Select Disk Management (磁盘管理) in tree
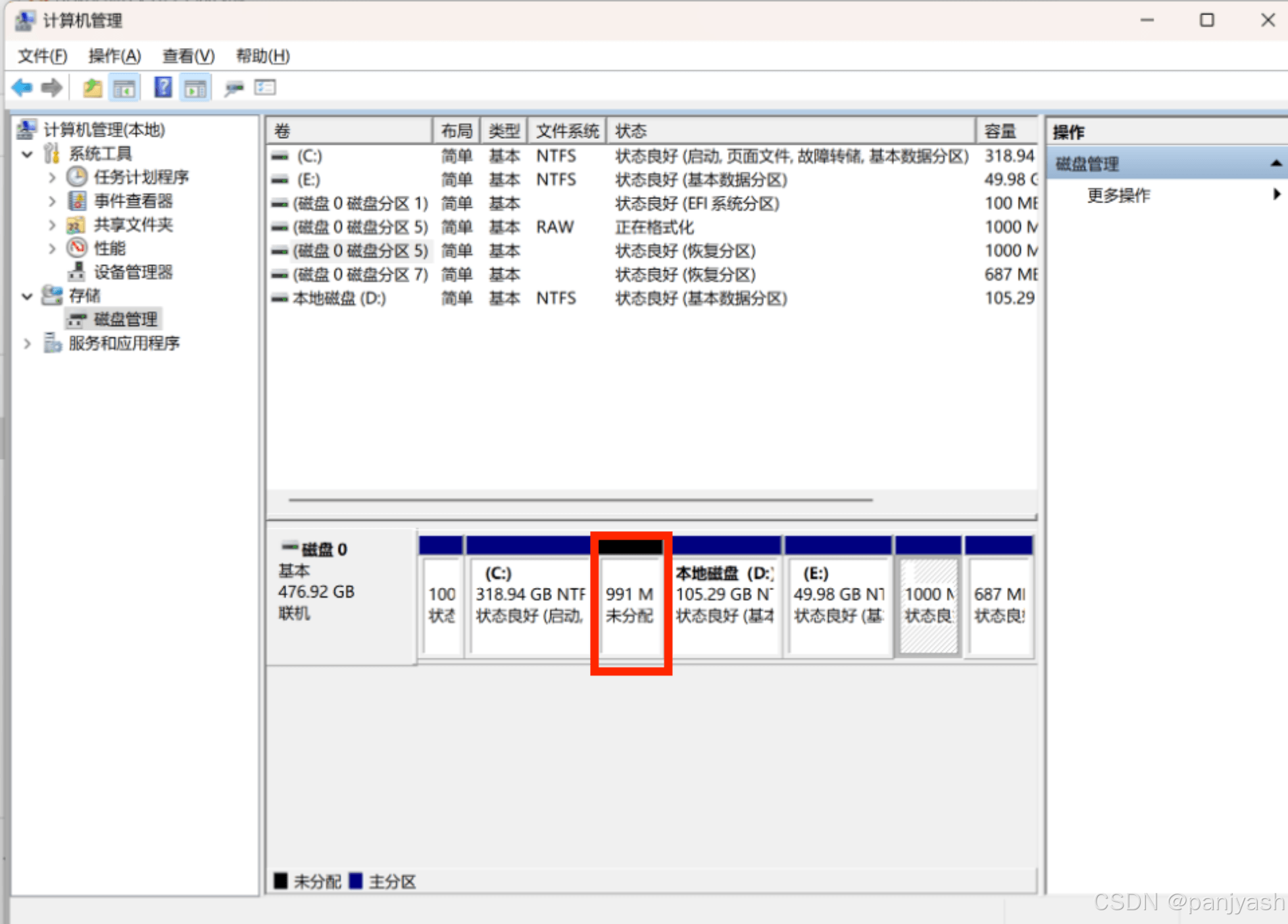The image size is (1288, 924). [x=125, y=320]
